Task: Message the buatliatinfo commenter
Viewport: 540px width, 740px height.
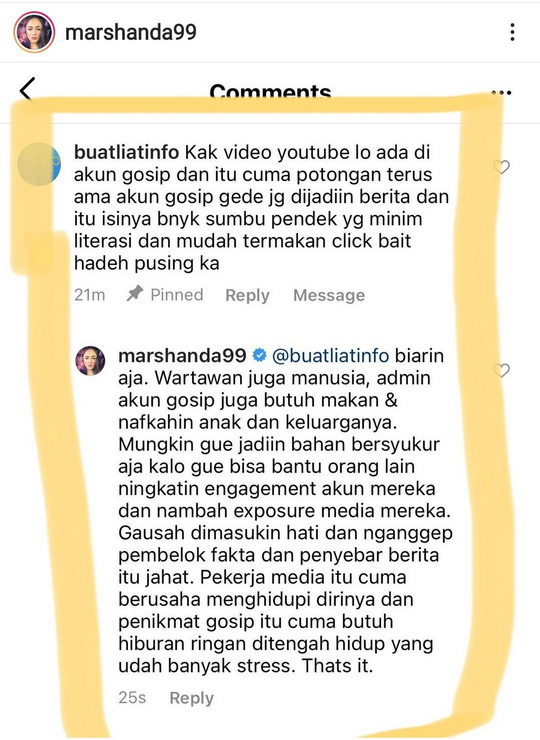Action: pos(329,295)
